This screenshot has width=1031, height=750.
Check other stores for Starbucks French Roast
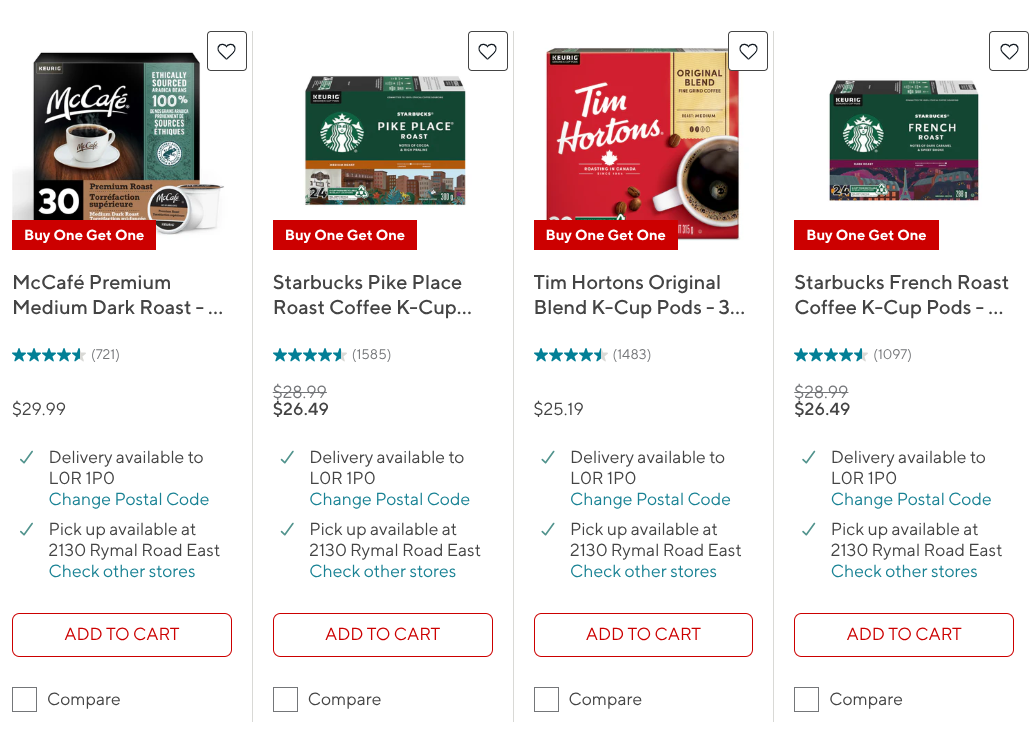coord(904,572)
